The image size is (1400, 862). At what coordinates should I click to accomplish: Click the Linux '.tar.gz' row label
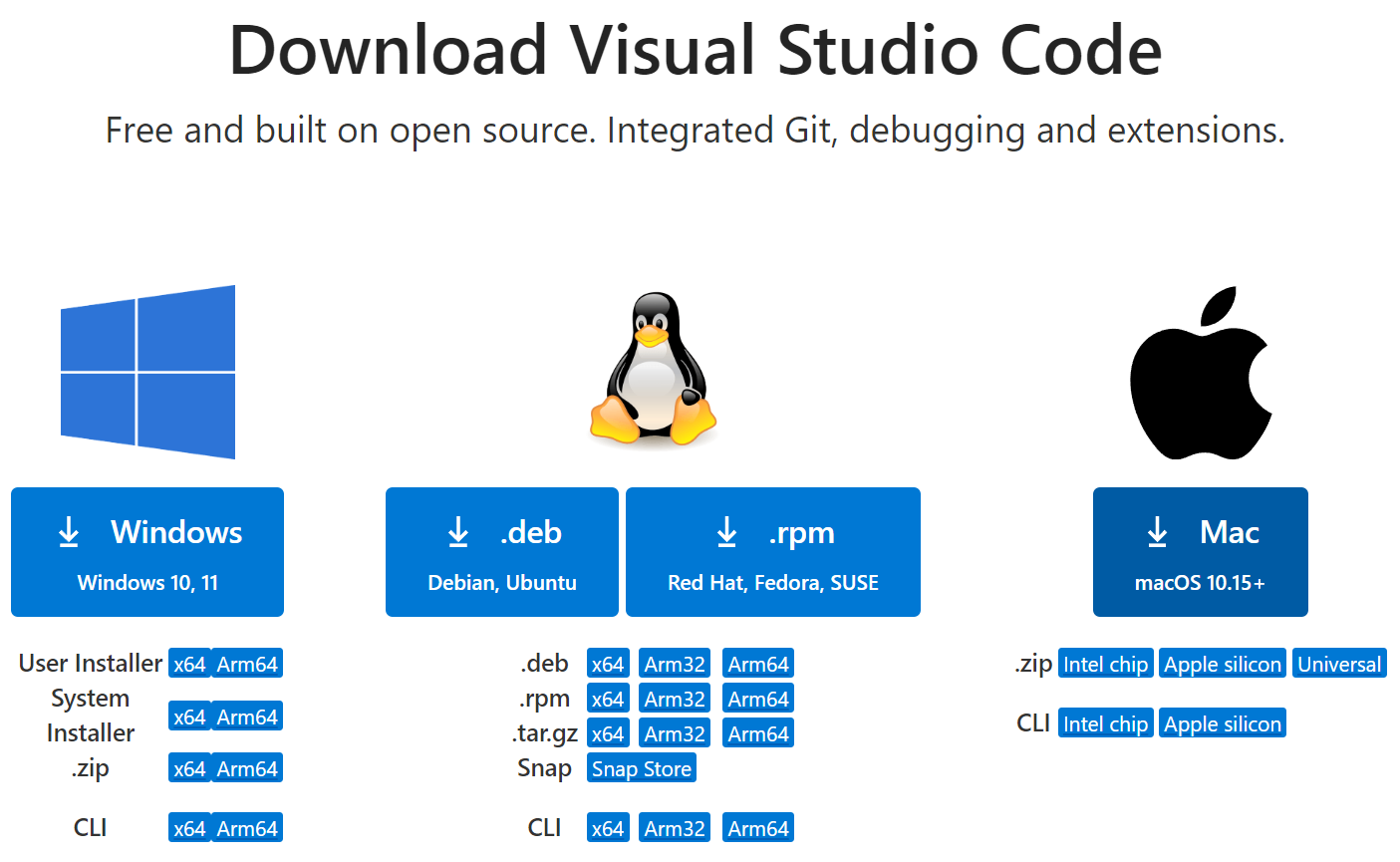(x=545, y=734)
